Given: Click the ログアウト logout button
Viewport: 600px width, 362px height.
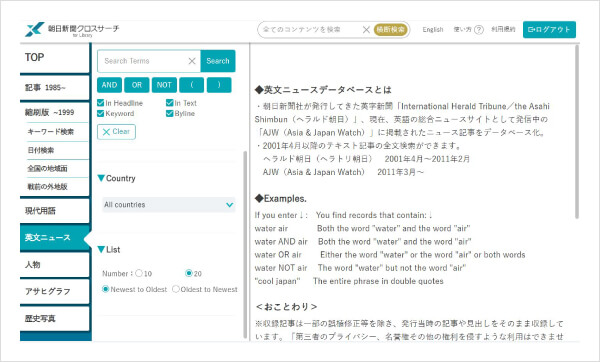Looking at the screenshot, I should (x=549, y=29).
